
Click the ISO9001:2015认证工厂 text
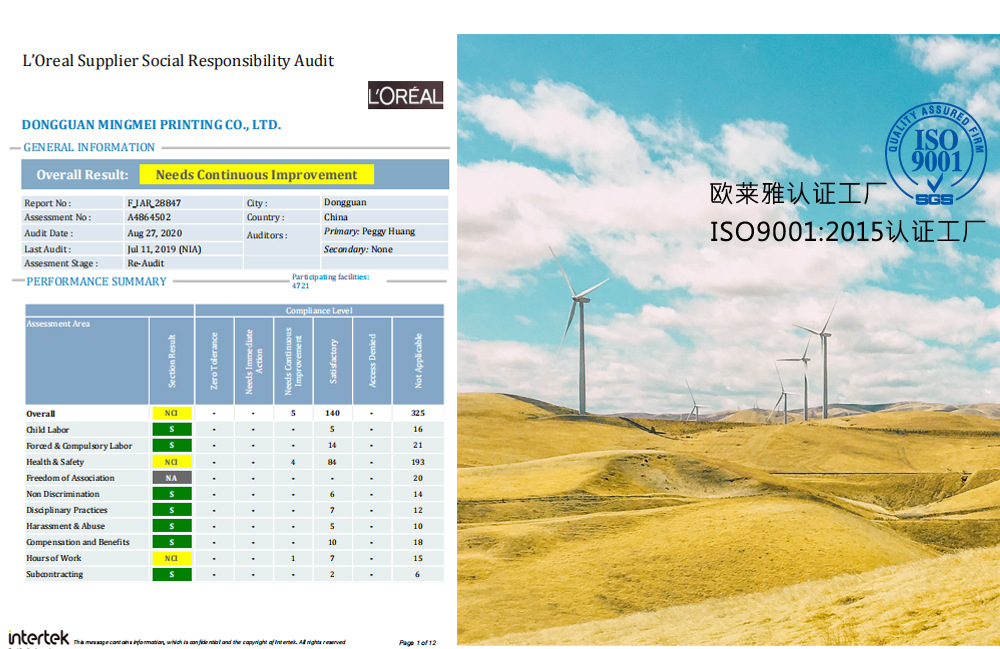[x=848, y=232]
